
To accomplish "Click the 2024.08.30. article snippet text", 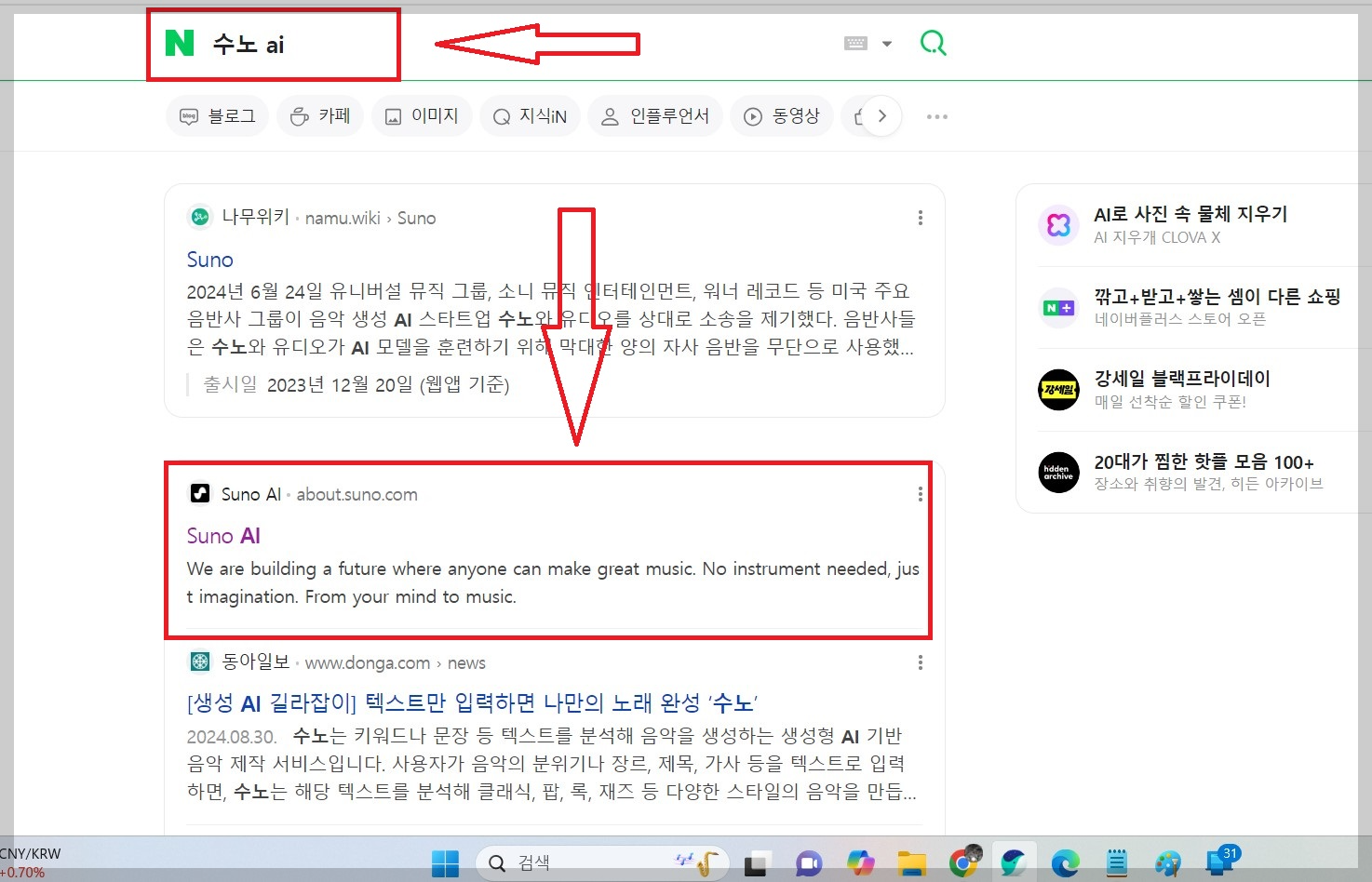I will tap(552, 764).
